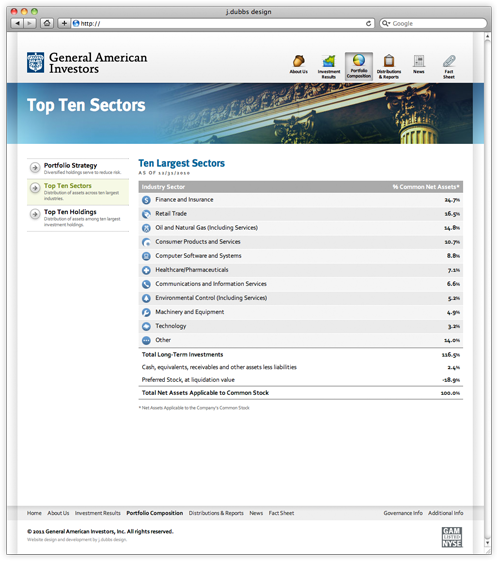Screen dimensions: 498x561
Task: Click Technology sector icon
Action: pyautogui.click(x=146, y=326)
